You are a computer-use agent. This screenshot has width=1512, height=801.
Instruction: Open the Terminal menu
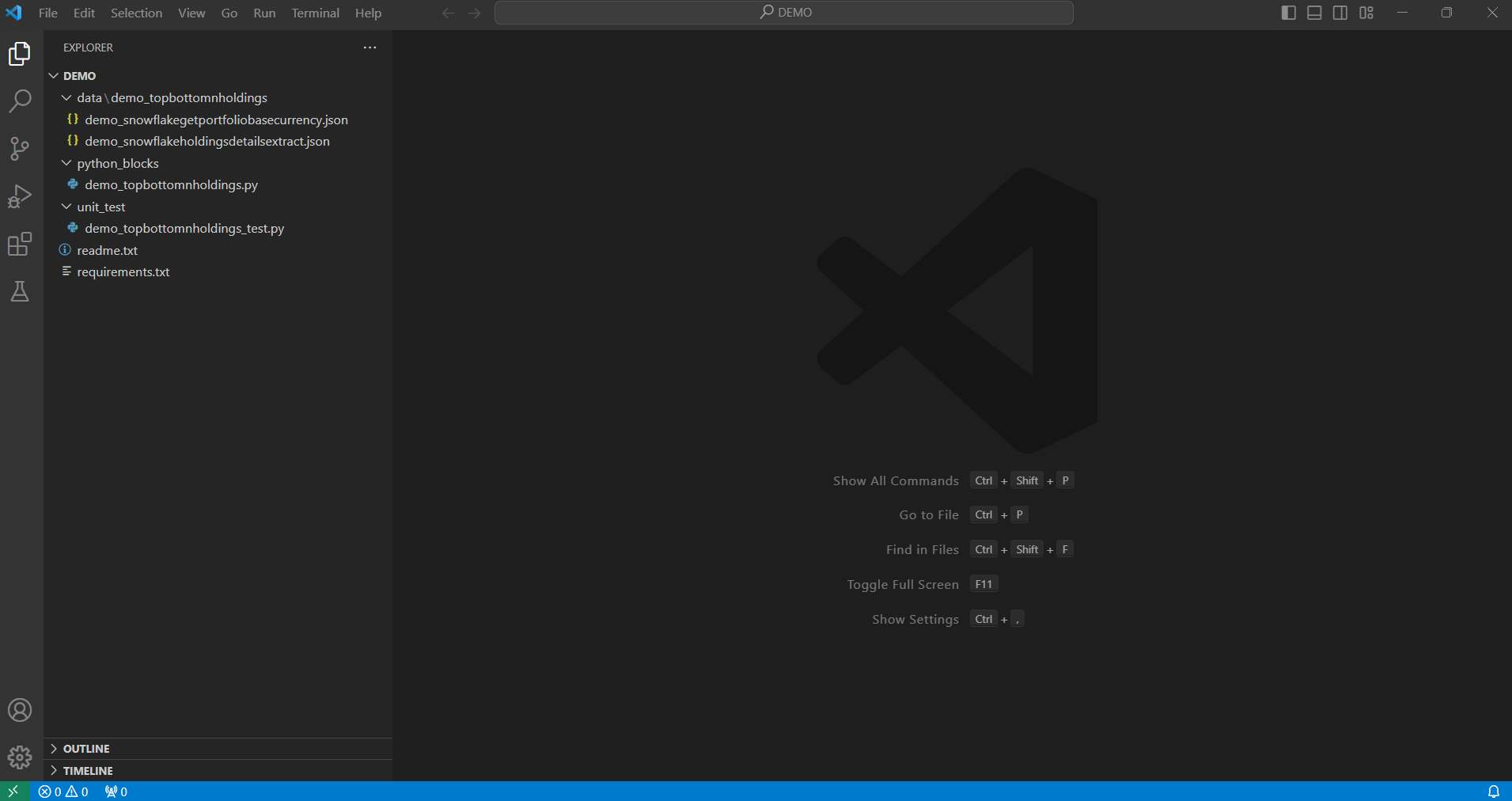point(315,13)
